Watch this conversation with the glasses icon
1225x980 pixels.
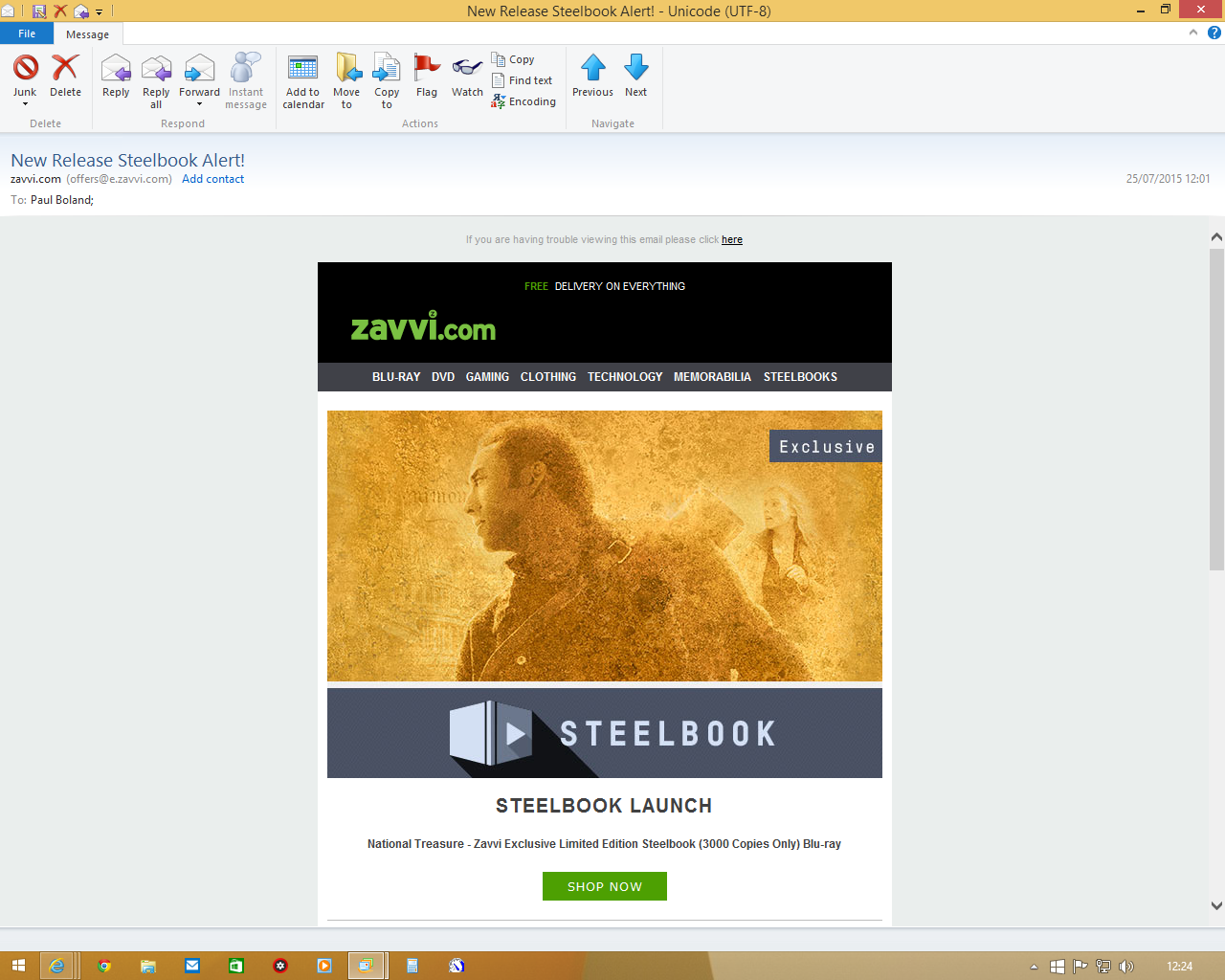(x=467, y=75)
